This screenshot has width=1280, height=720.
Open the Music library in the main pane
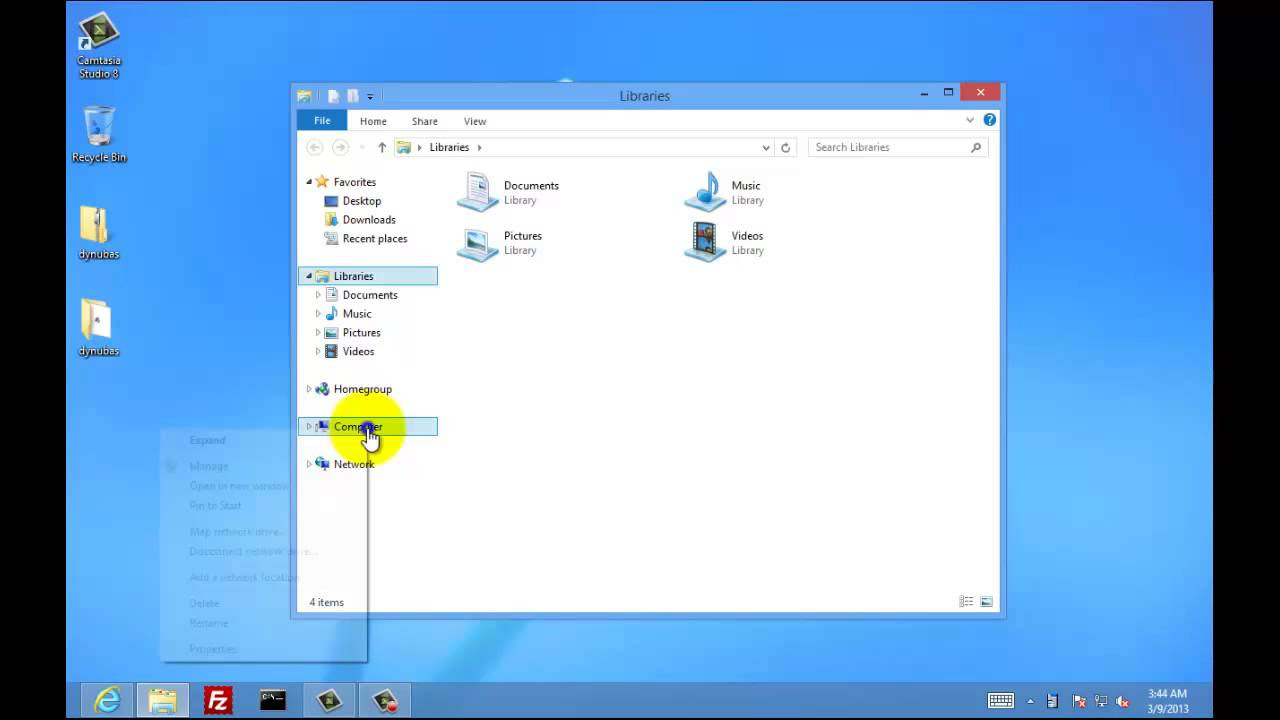[725, 192]
